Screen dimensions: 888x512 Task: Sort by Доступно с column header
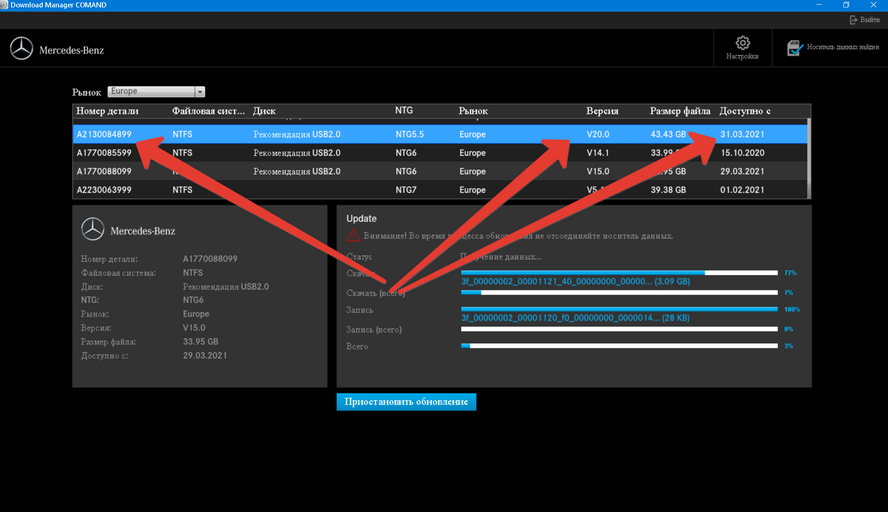coord(745,111)
